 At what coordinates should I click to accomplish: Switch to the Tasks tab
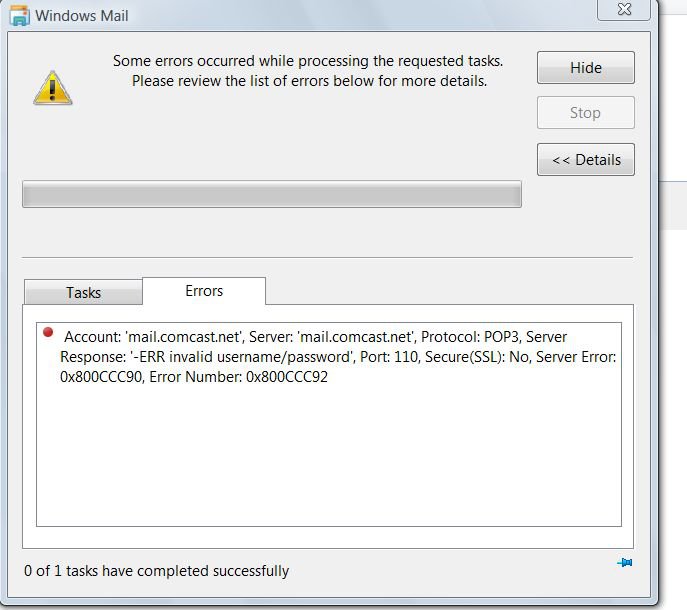coord(83,292)
